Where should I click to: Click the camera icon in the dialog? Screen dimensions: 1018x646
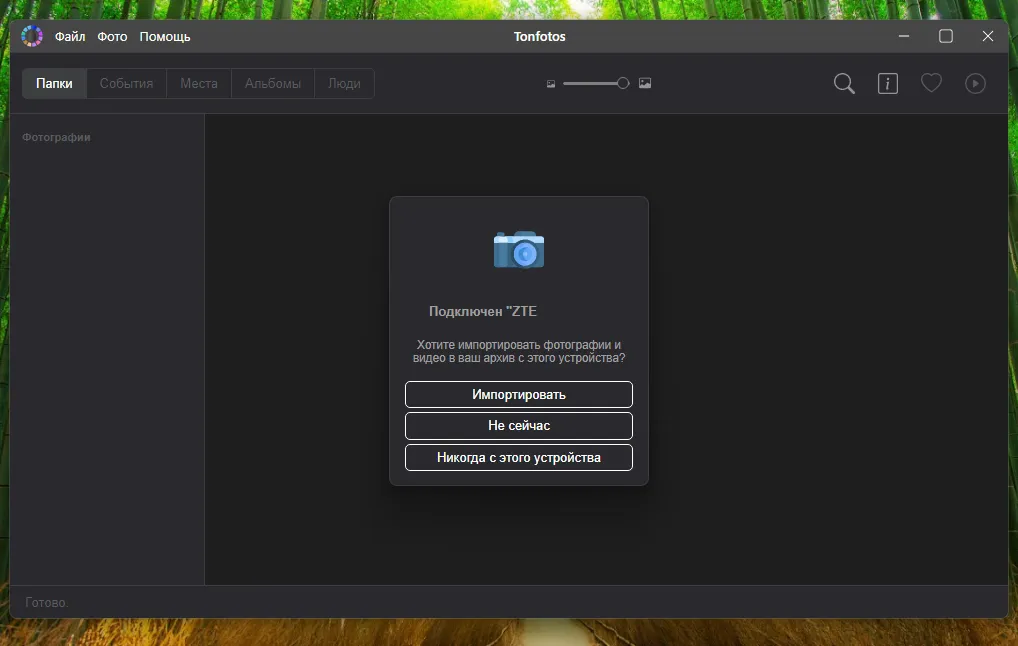click(519, 250)
